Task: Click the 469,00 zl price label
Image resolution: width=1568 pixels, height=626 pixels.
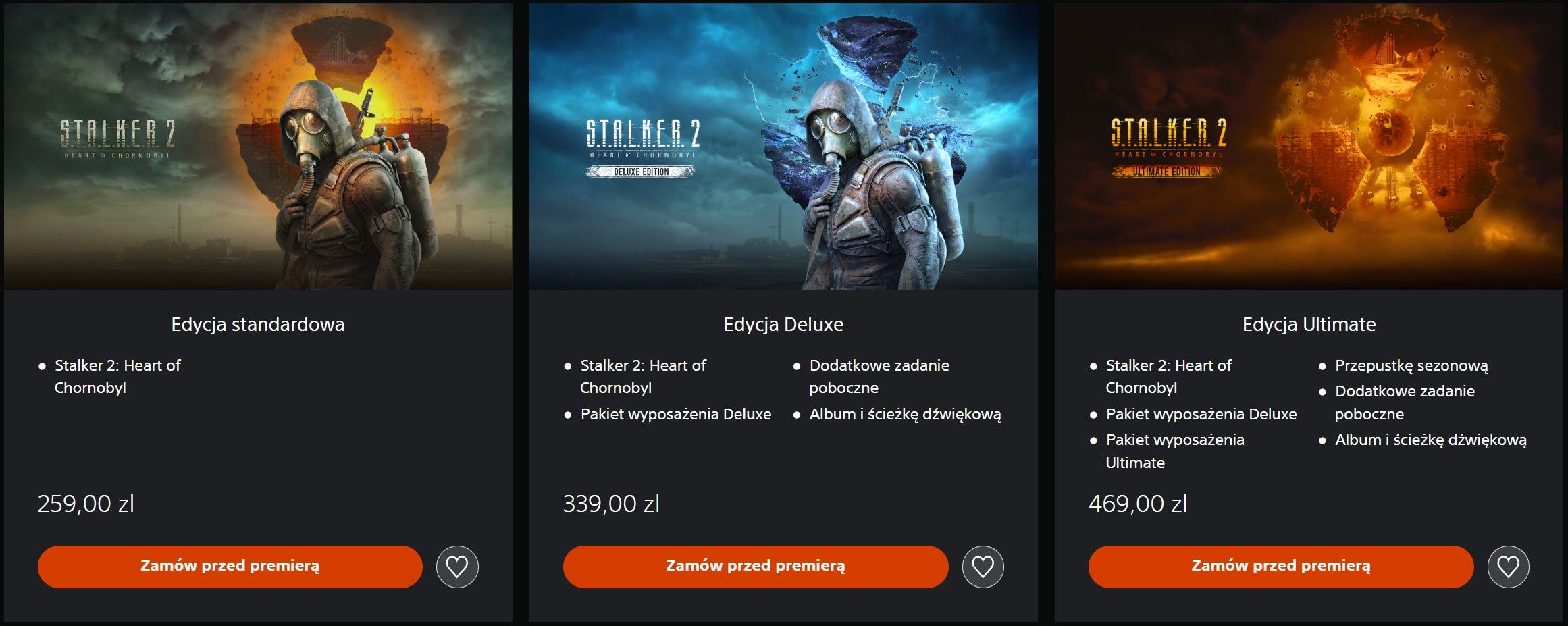Action: (x=1138, y=504)
